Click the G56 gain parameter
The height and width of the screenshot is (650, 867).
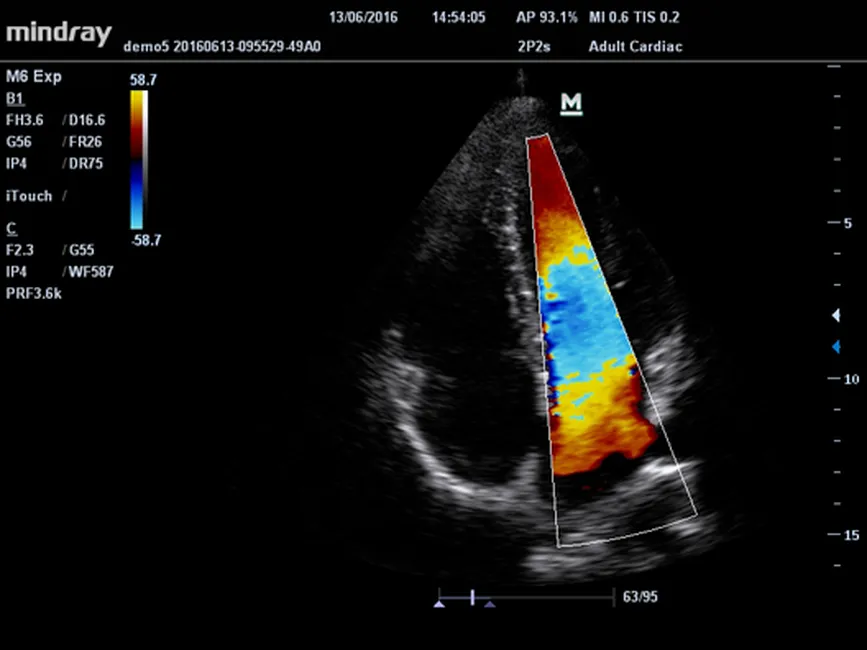coord(19,142)
